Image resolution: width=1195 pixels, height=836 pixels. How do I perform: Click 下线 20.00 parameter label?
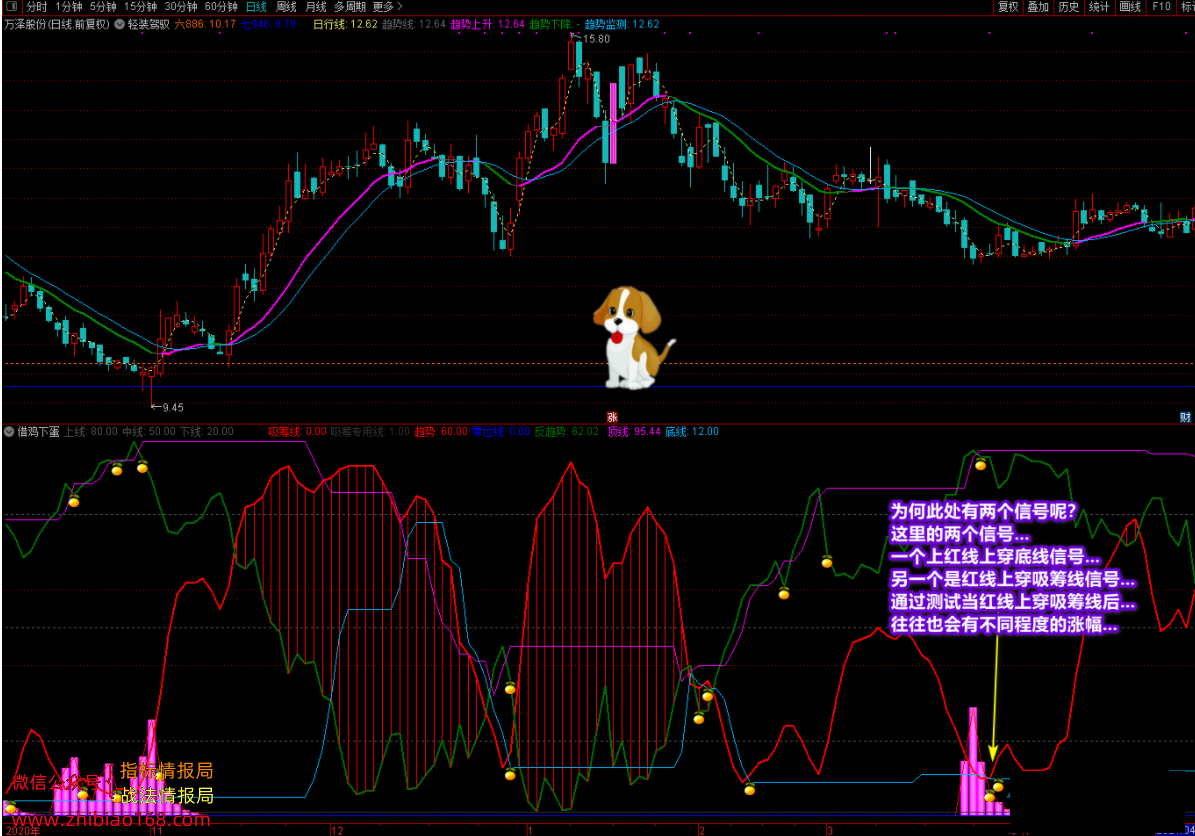tap(207, 431)
